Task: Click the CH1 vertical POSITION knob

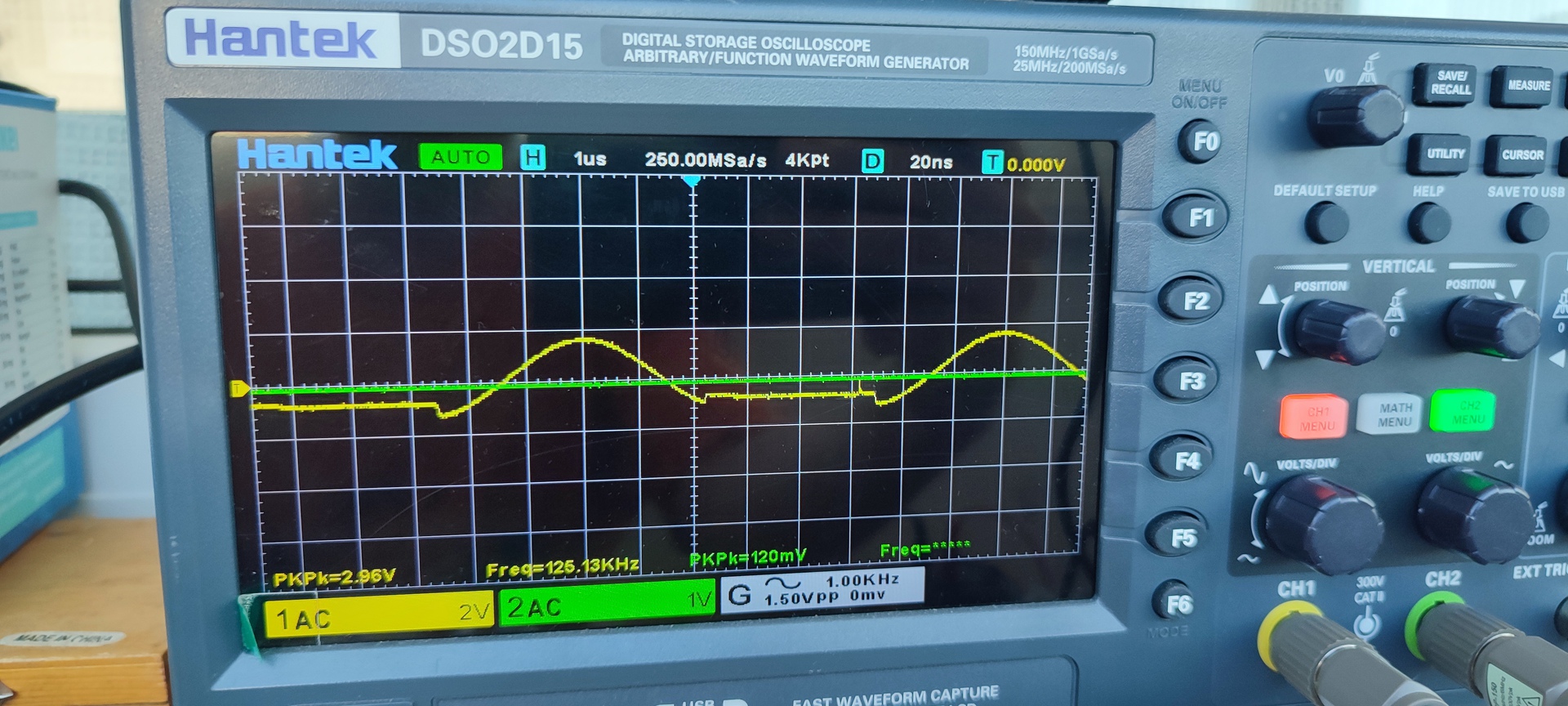Action: pos(1339,330)
